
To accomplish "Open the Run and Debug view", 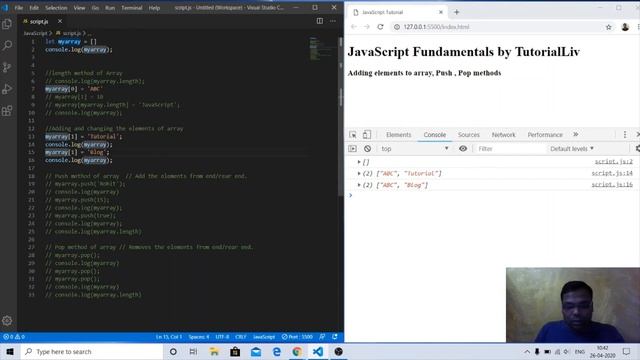I will tap(7, 89).
